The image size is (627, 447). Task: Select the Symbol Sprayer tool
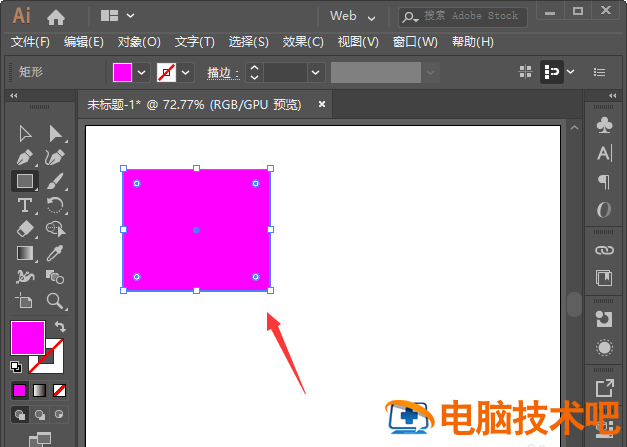pyautogui.click(x=25, y=277)
